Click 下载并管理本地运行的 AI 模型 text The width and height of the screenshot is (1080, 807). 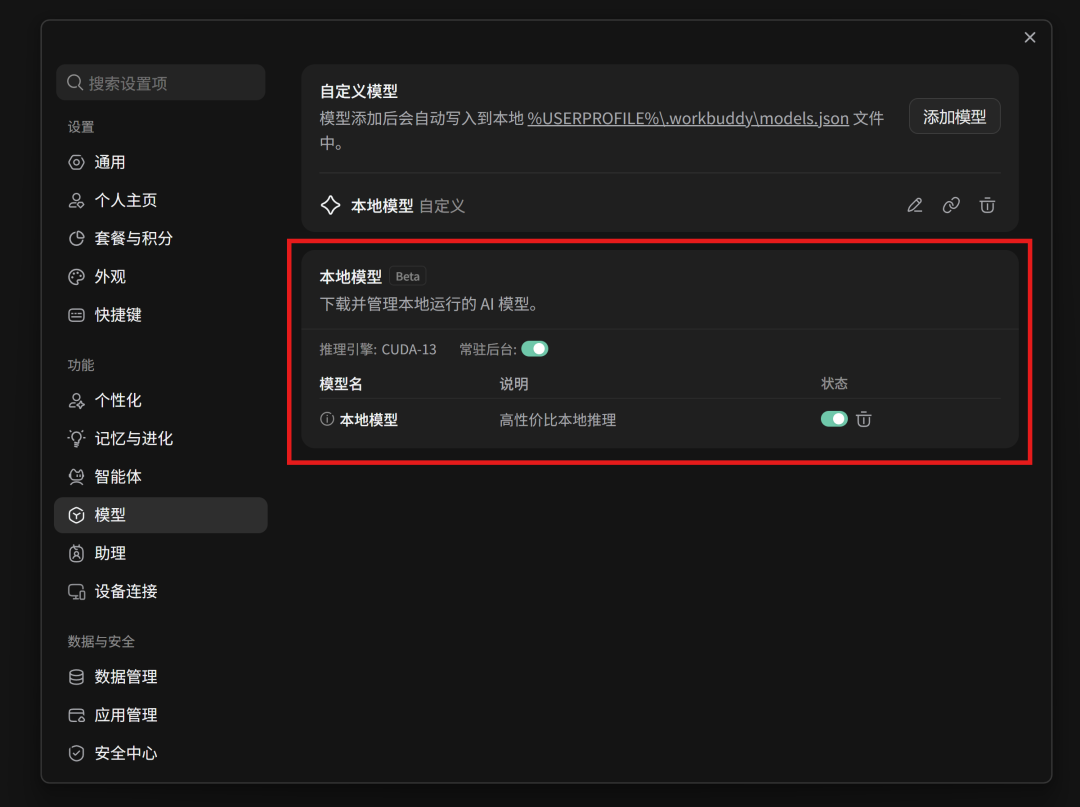429,304
